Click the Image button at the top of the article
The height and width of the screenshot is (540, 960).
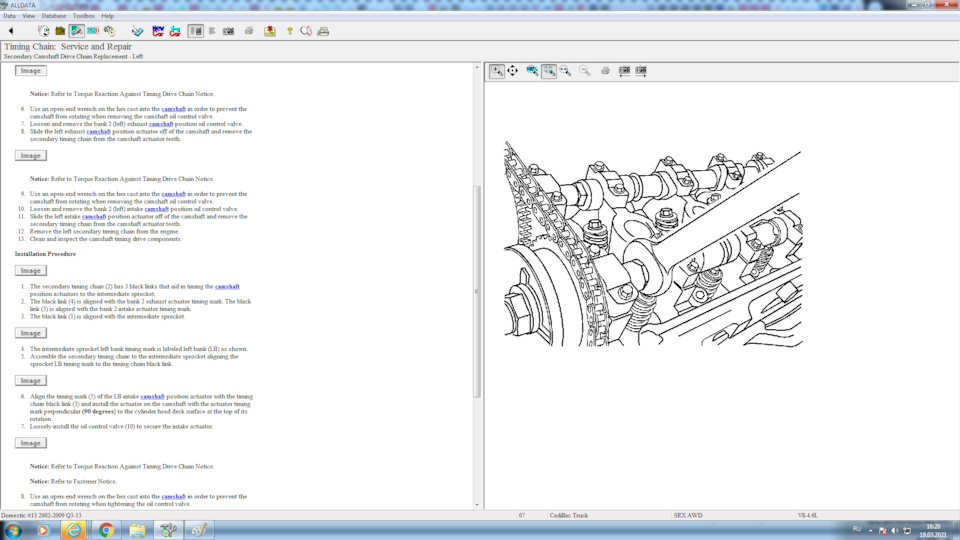point(31,71)
